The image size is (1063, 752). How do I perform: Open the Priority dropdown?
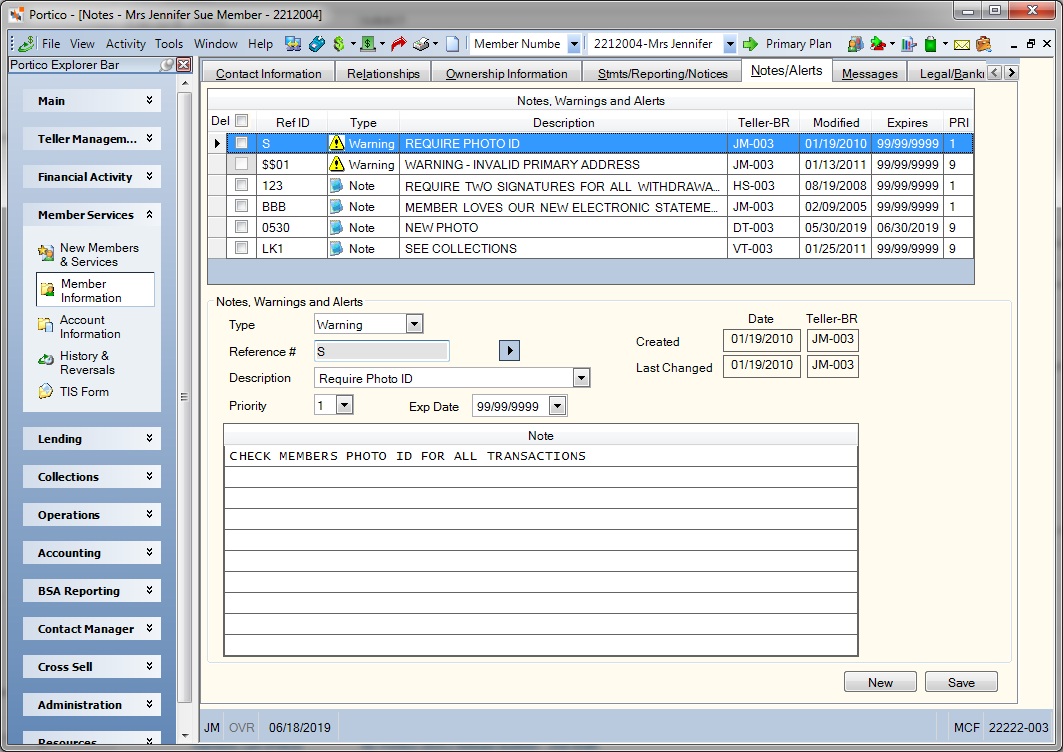[344, 405]
